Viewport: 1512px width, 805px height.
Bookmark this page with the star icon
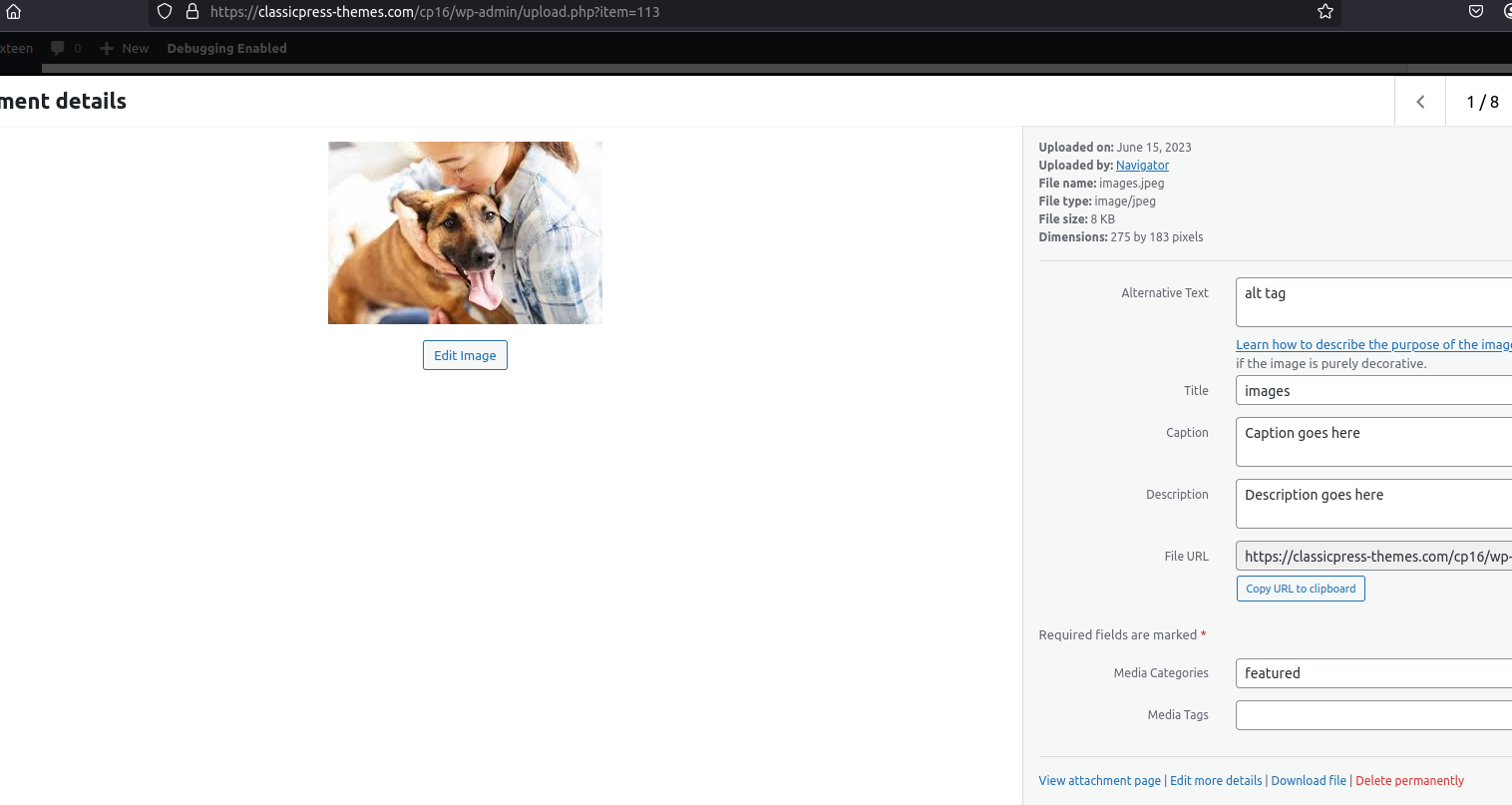tap(1324, 12)
